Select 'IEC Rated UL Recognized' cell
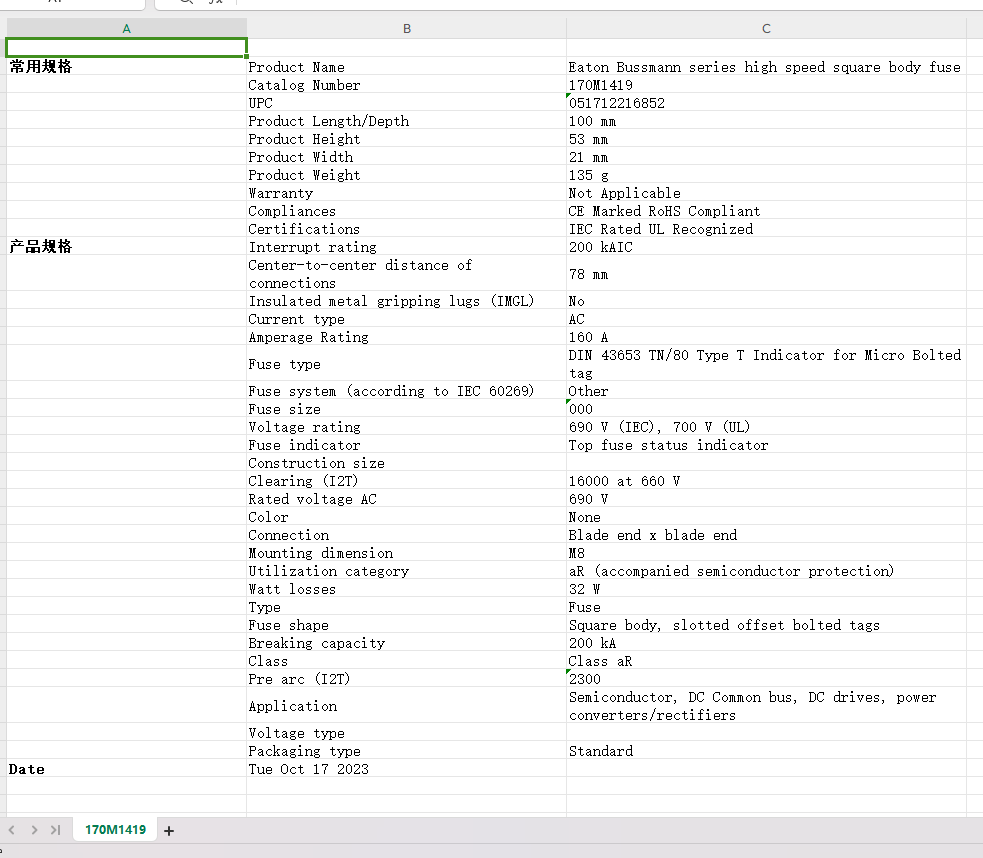 (x=766, y=229)
